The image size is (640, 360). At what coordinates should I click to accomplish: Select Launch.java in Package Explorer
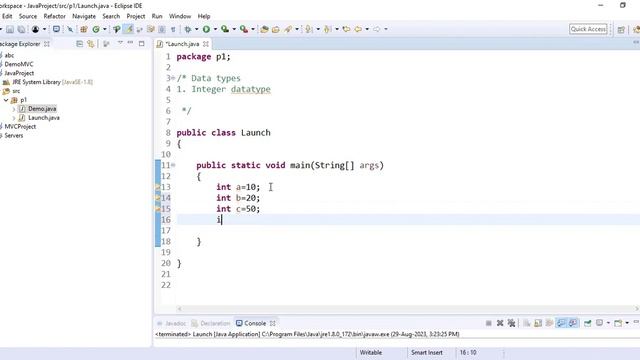tap(44, 118)
